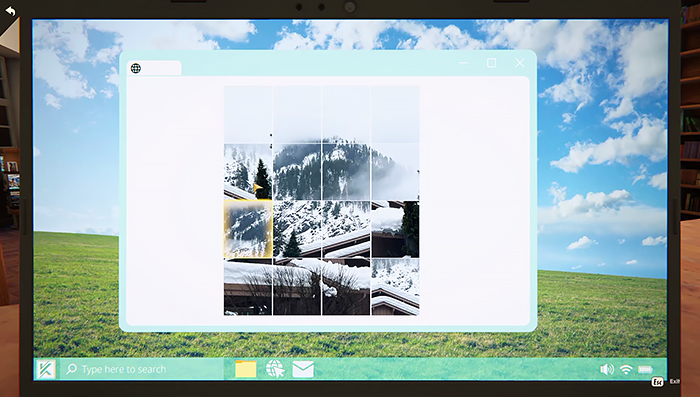Click the Type here to search field
Image resolution: width=700 pixels, height=397 pixels.
tap(141, 369)
